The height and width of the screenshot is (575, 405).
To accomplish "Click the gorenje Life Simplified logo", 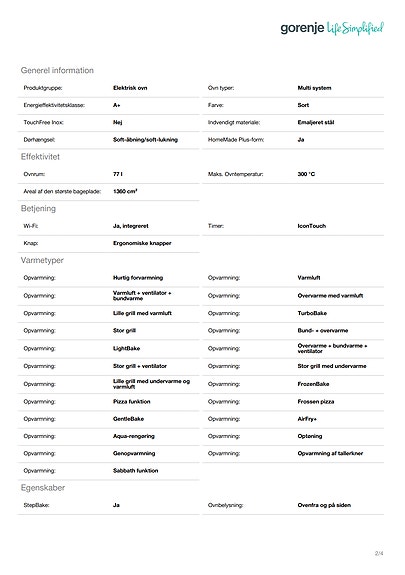I will [x=332, y=29].
